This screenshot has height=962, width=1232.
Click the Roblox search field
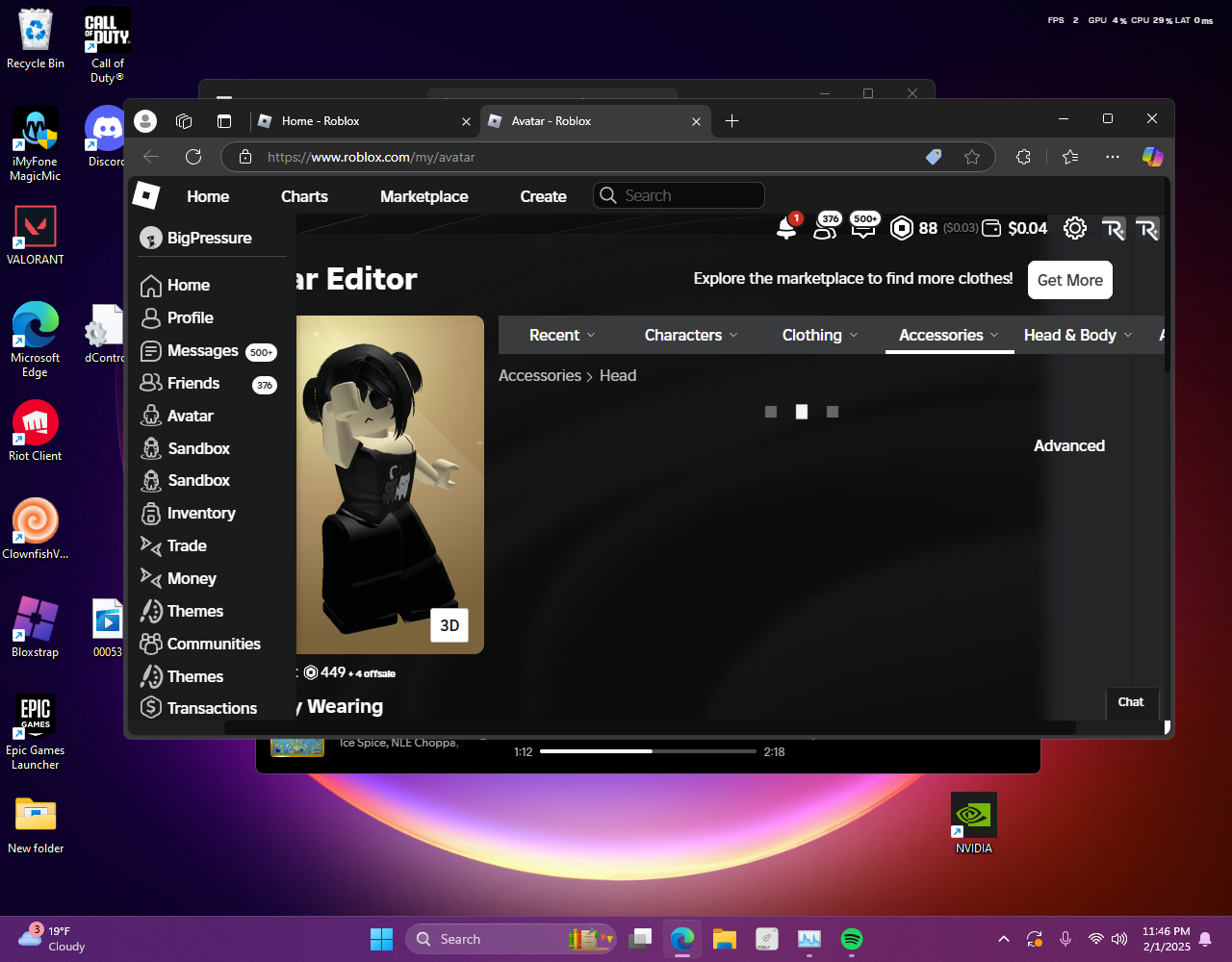689,195
